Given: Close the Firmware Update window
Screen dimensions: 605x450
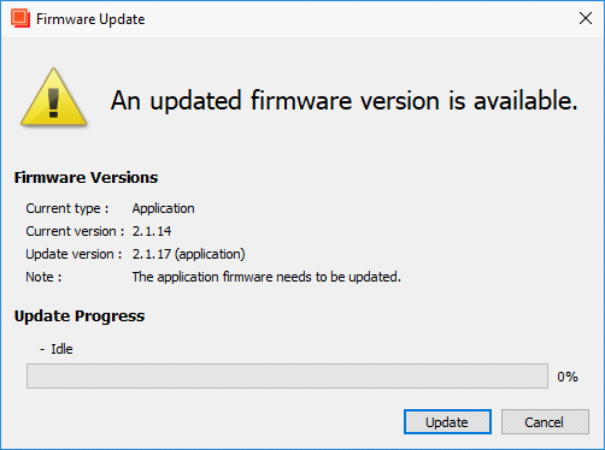Looking at the screenshot, I should tap(585, 18).
